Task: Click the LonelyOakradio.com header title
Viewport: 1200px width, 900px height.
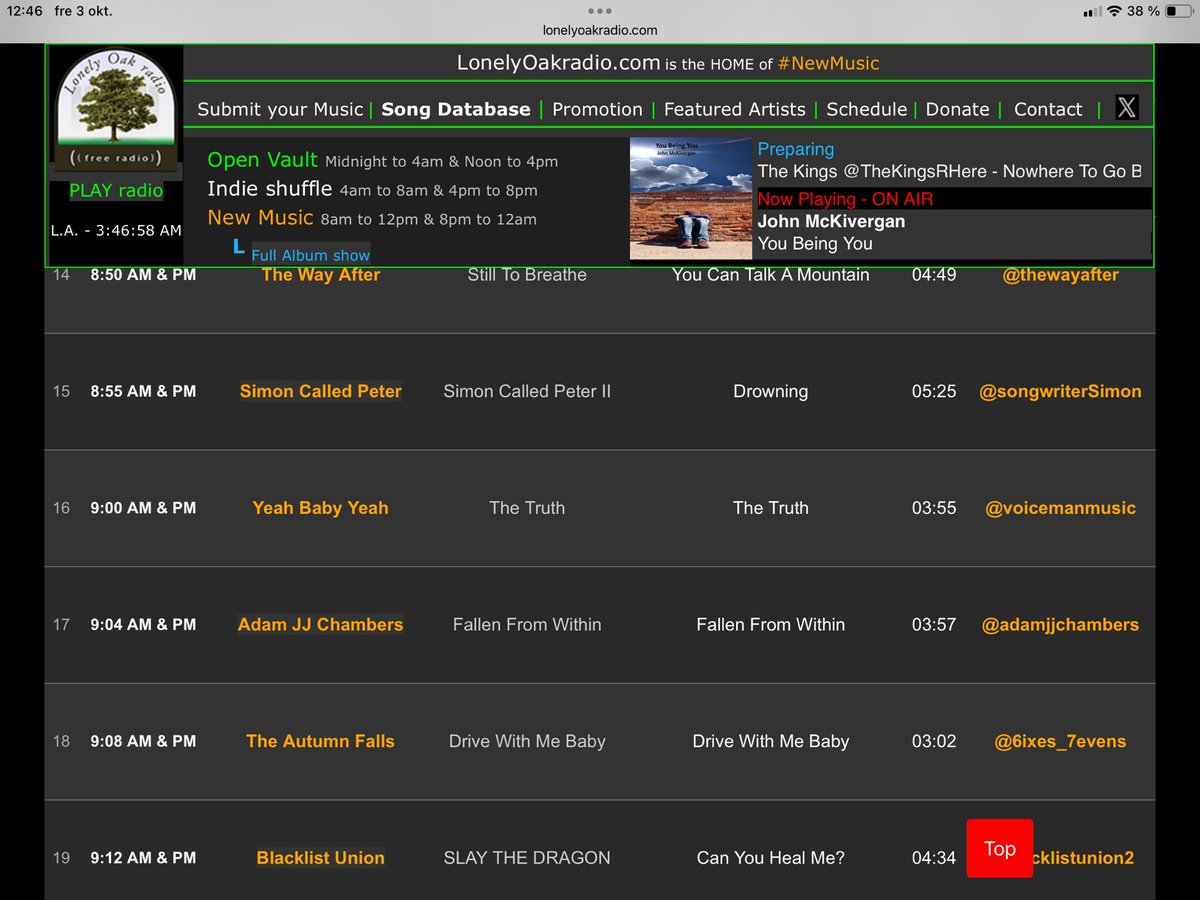Action: pyautogui.click(x=558, y=63)
